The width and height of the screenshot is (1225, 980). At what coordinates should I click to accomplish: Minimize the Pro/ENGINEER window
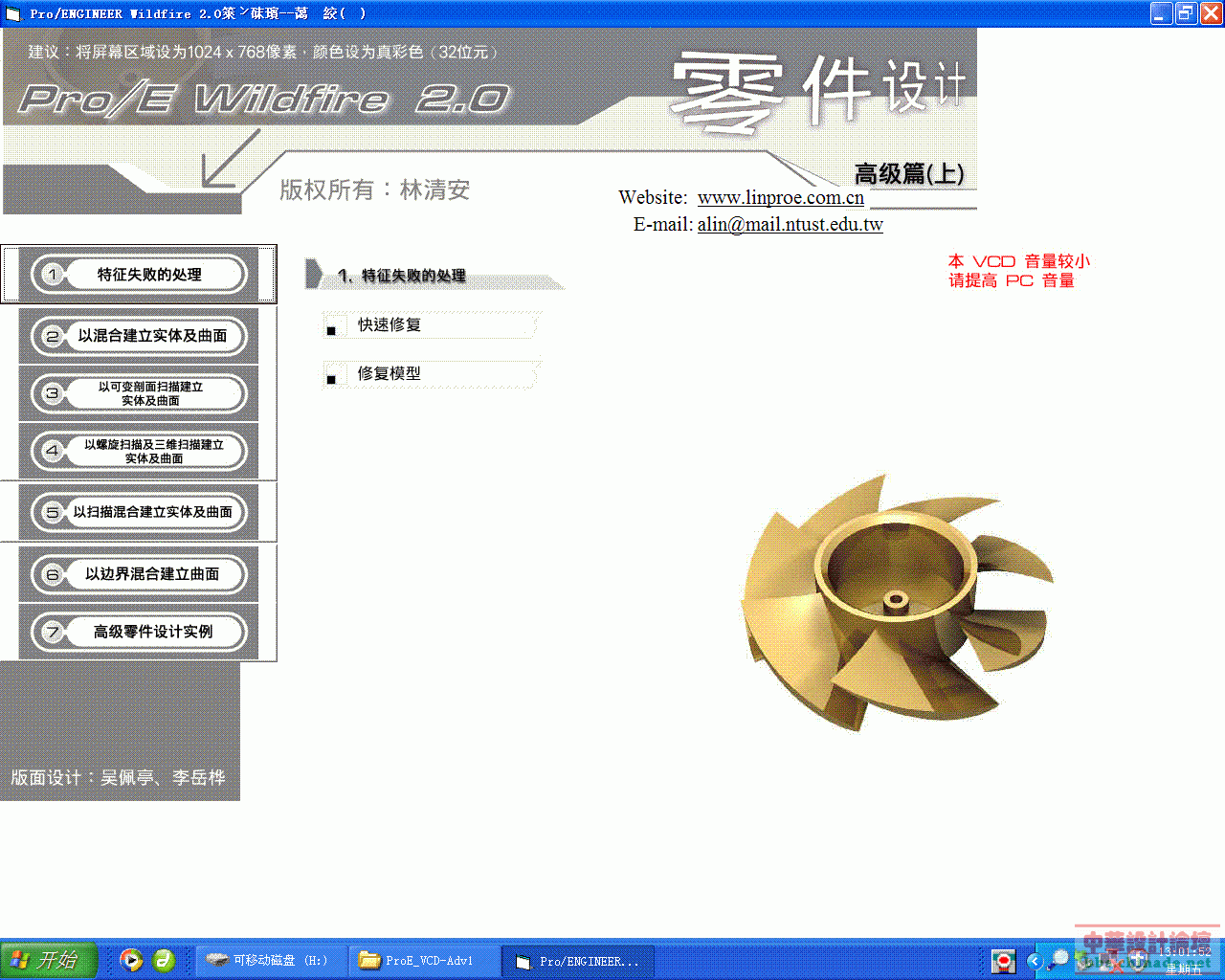click(1161, 13)
